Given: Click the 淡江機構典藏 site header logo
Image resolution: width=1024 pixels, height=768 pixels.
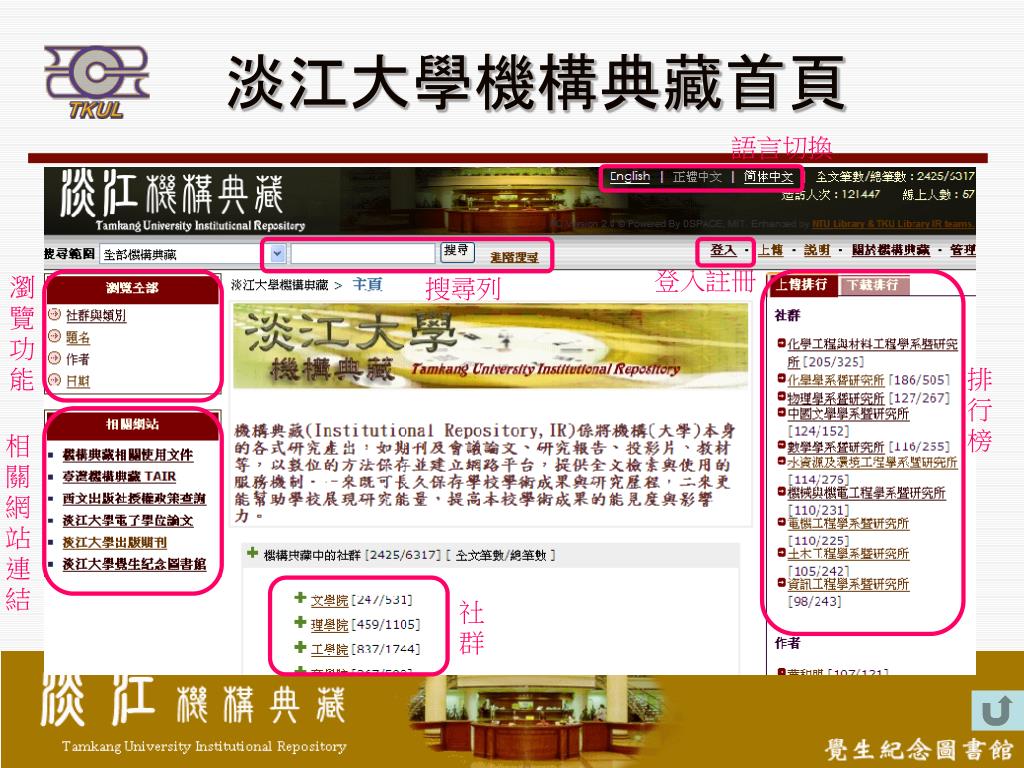Looking at the screenshot, I should pos(183,200).
